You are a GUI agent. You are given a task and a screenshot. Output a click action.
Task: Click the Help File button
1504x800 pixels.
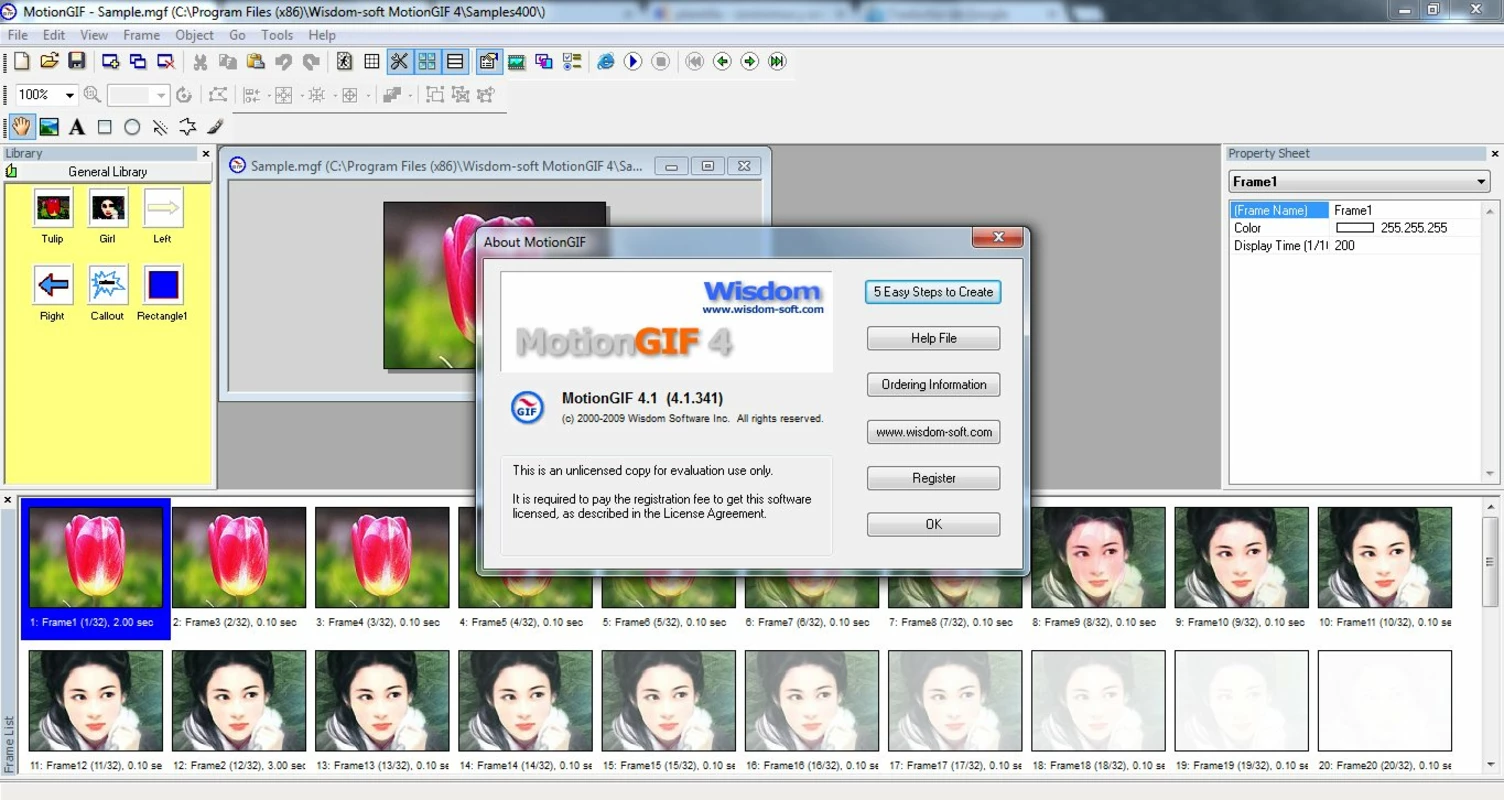[x=933, y=338]
